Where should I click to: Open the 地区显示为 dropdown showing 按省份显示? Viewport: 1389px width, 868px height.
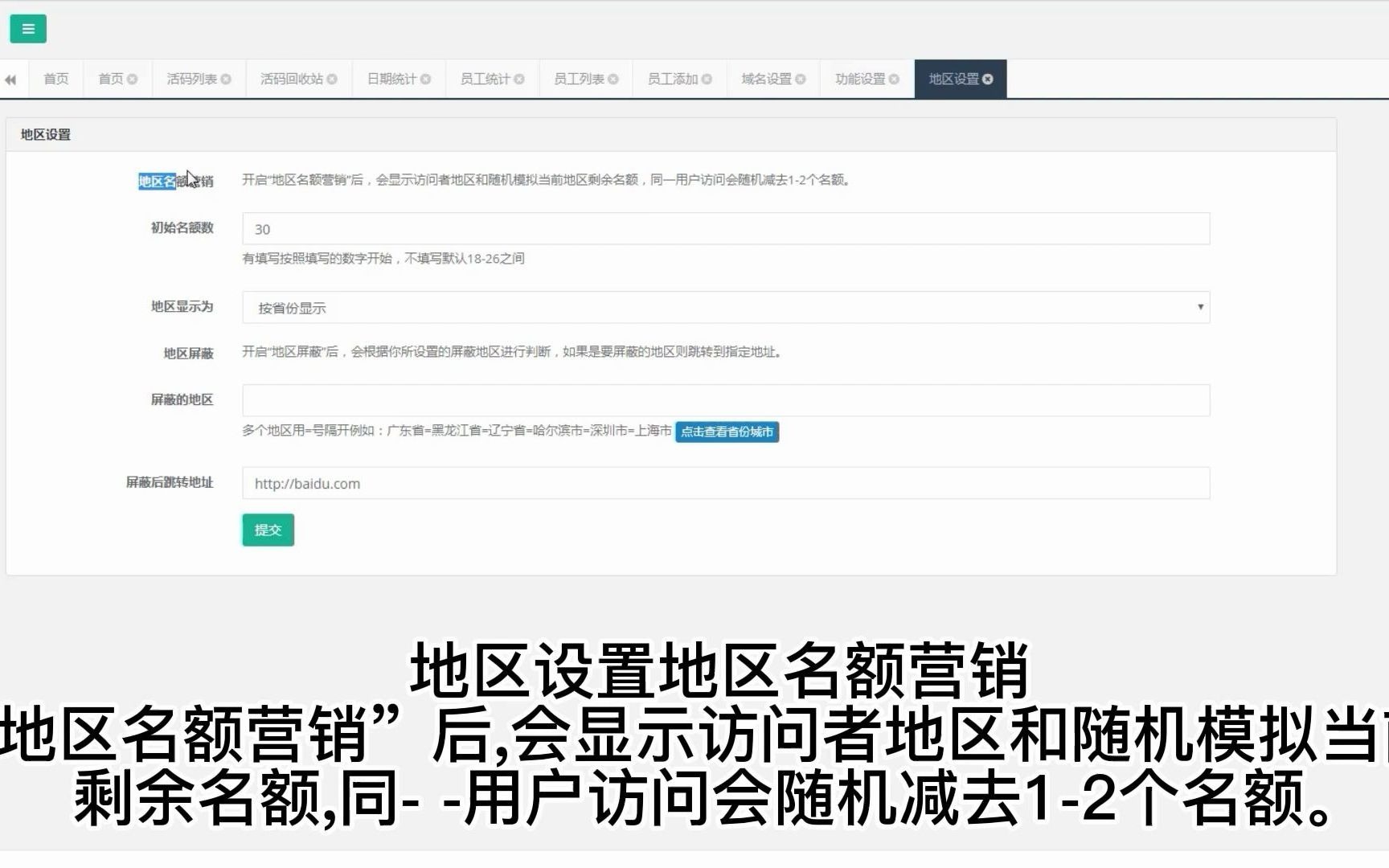coord(726,308)
